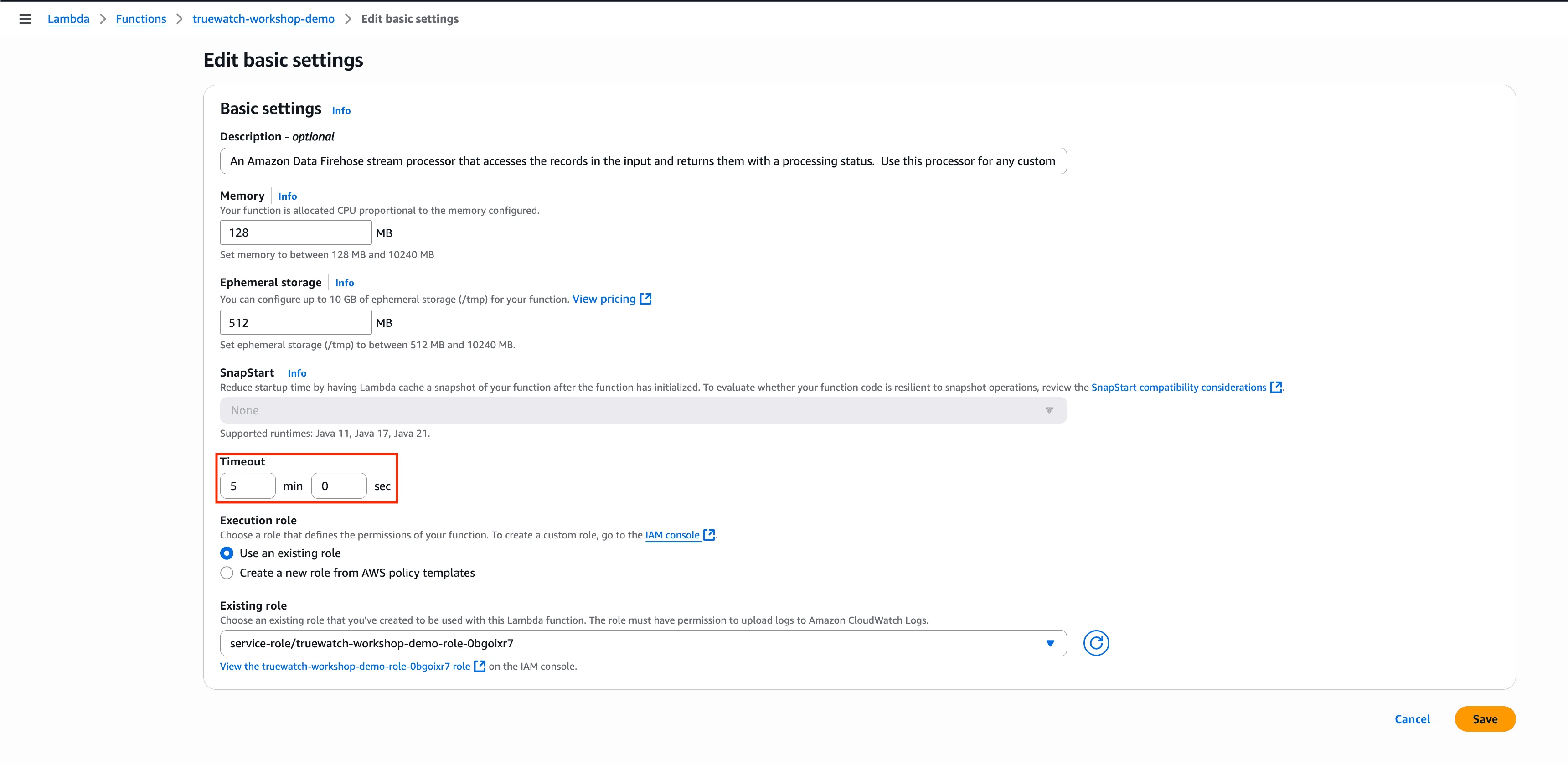Expand the SnapStart None dropdown

643,411
